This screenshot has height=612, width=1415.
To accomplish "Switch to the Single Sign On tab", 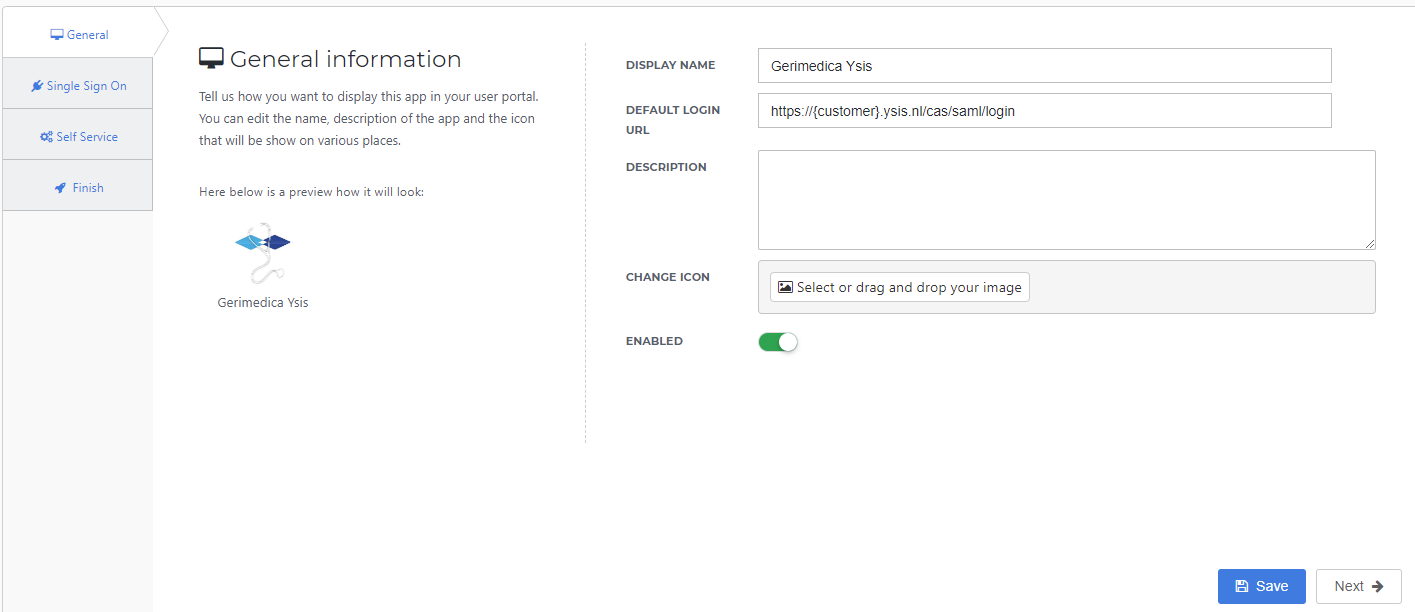I will 78,85.
